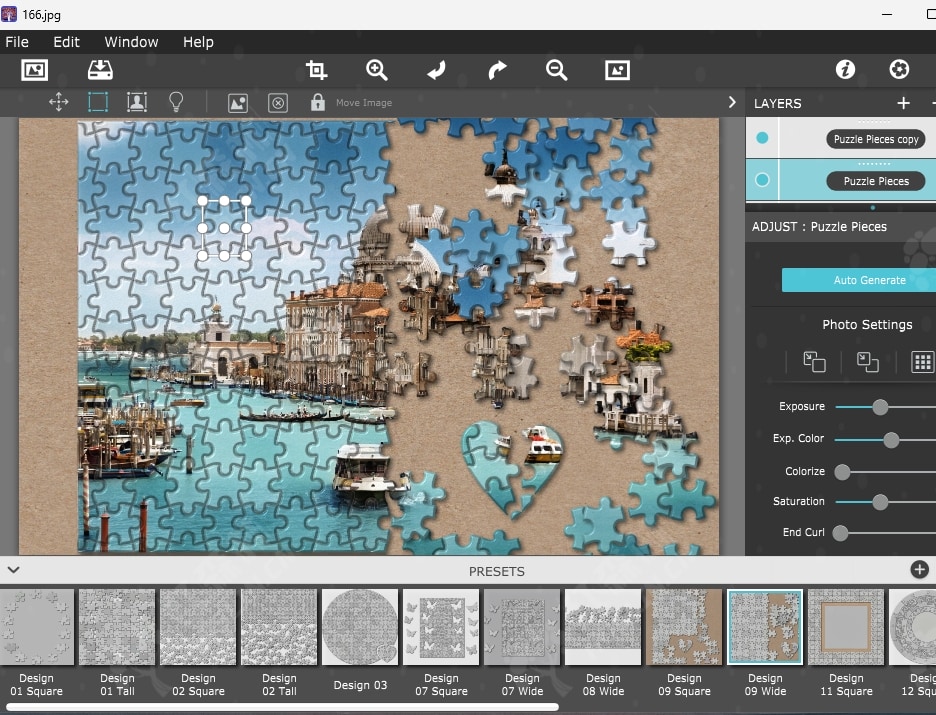This screenshot has height=715, width=936.
Task: Undo the last action via the back arrow
Action: click(x=436, y=70)
